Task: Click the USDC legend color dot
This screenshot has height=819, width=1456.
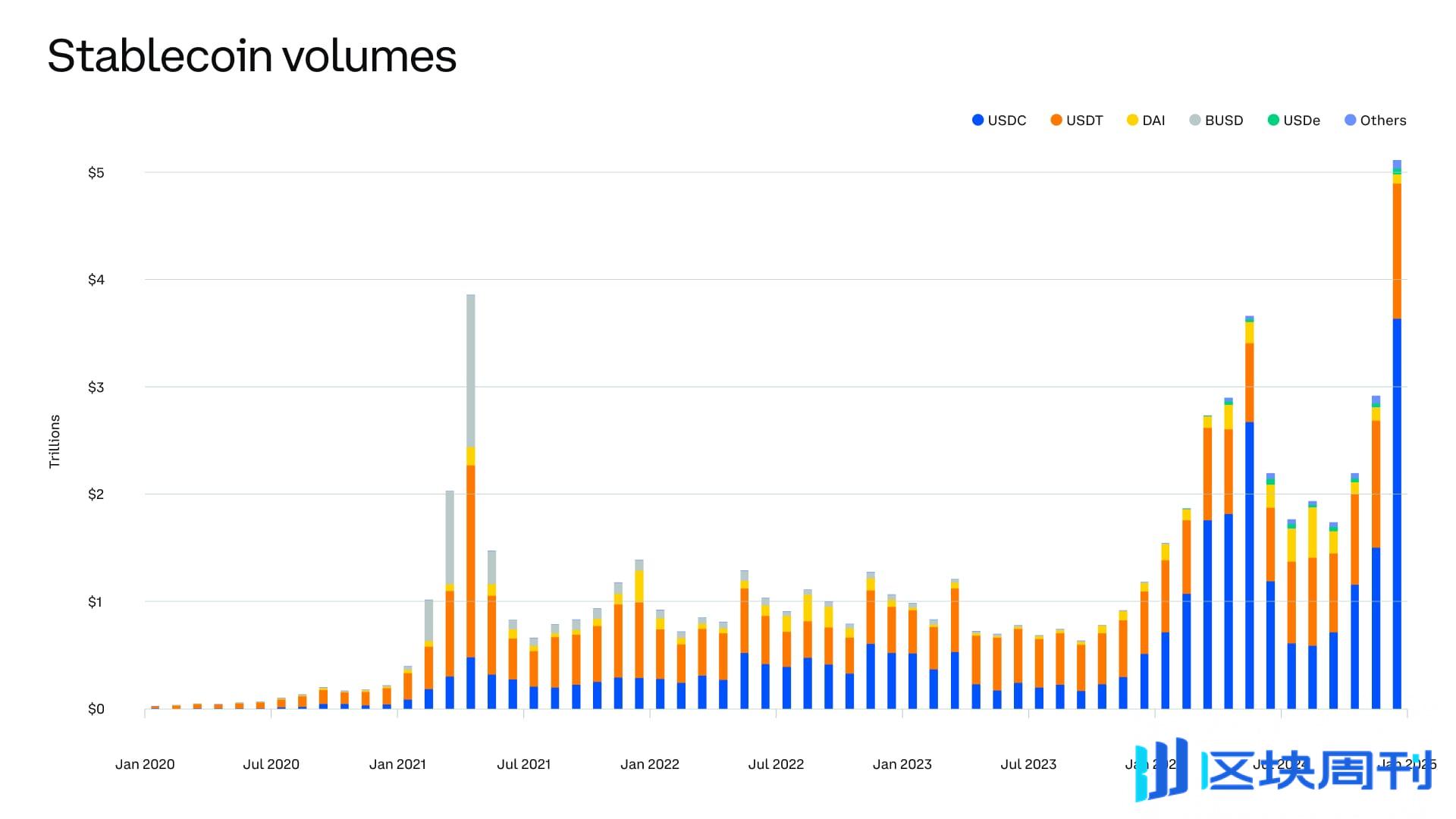Action: click(977, 120)
